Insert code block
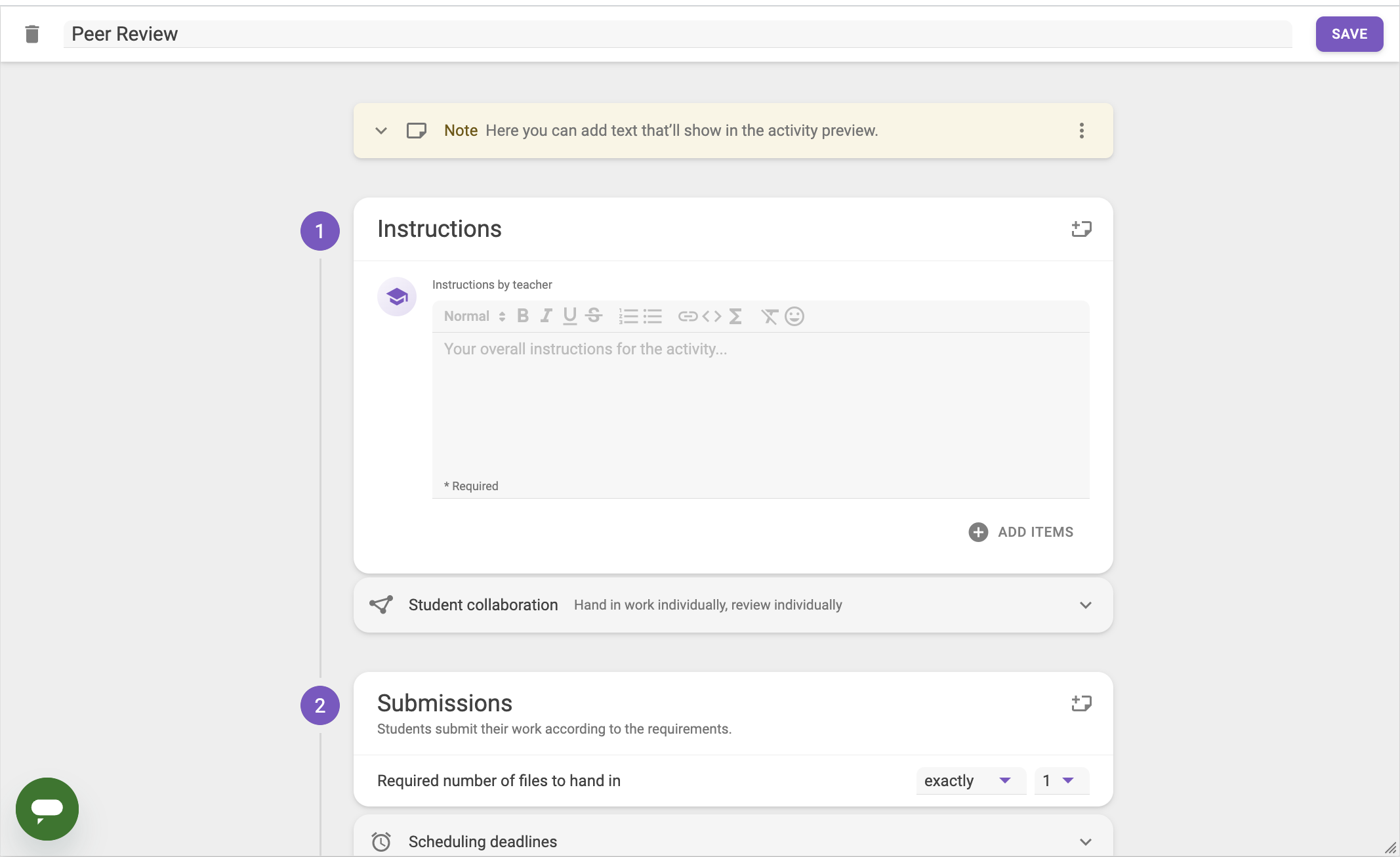Viewport: 1400px width, 857px height. pos(711,316)
